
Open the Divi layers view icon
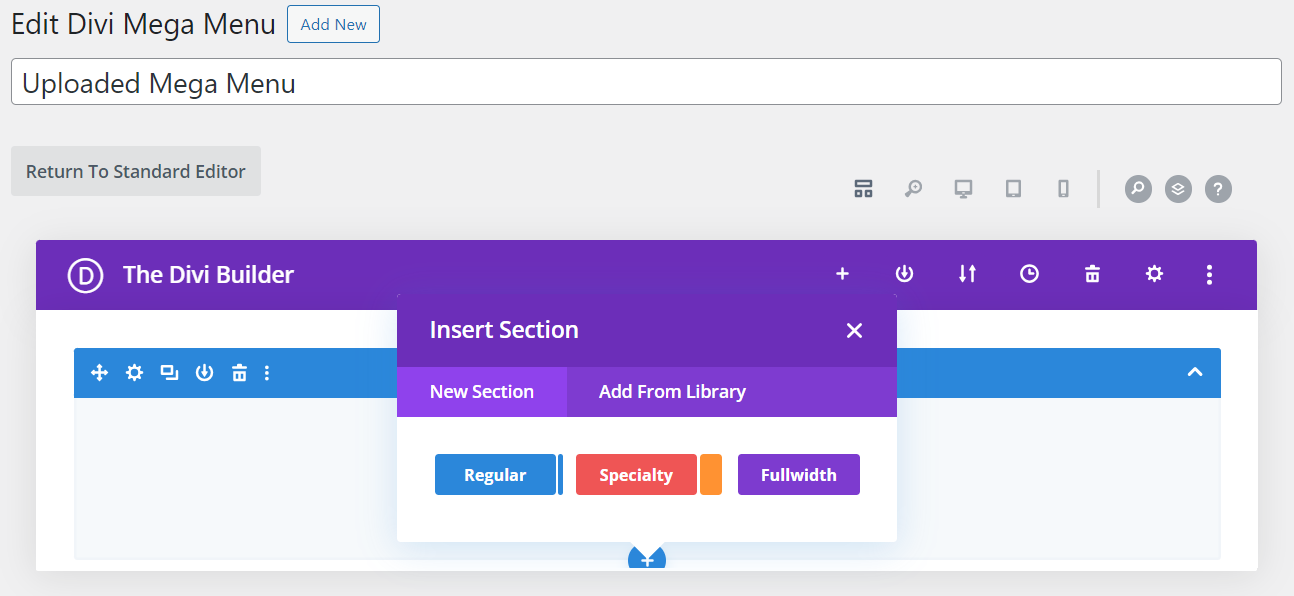click(1178, 189)
